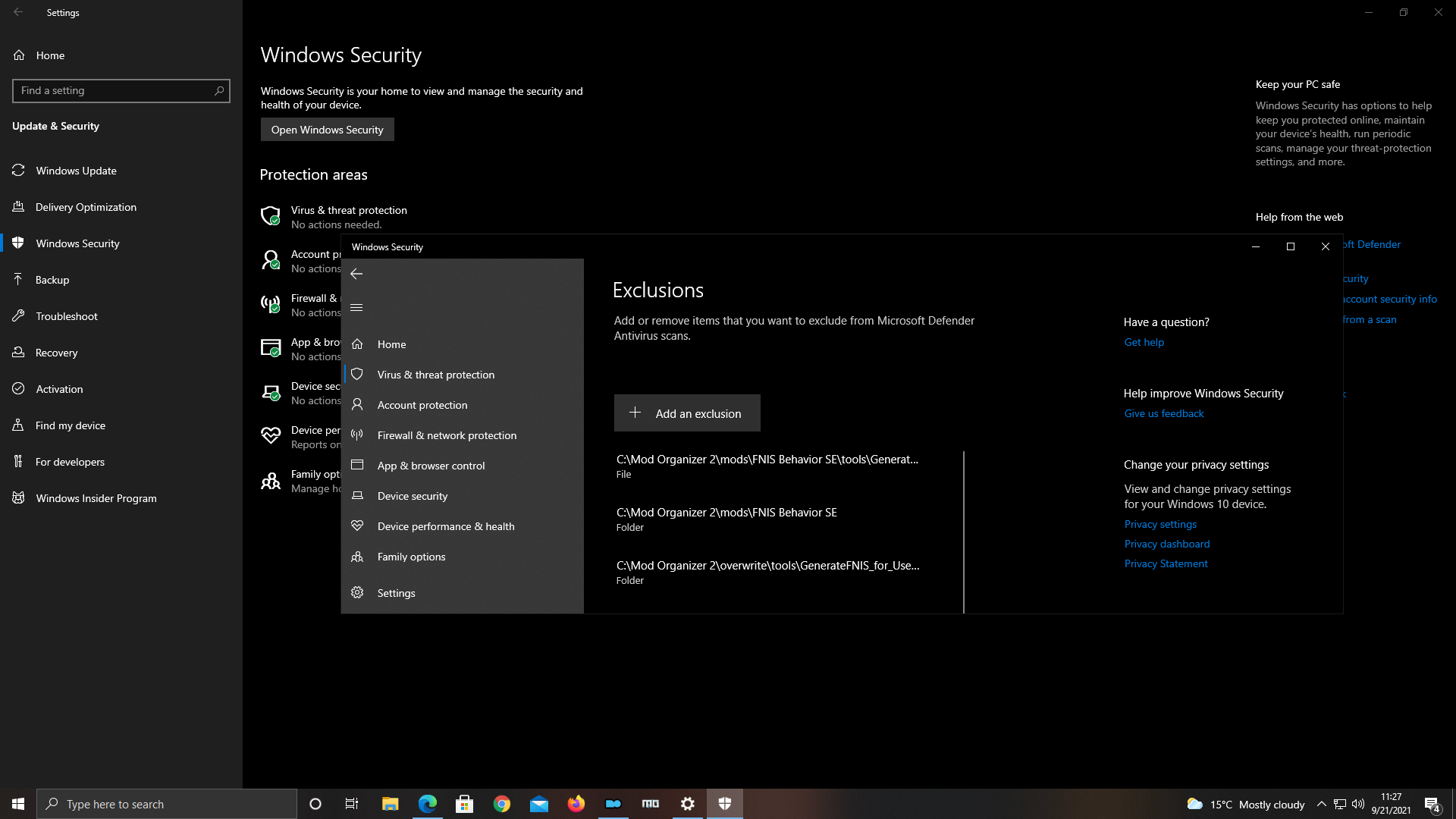This screenshot has width=1456, height=819.
Task: Open Firefox from taskbar
Action: [576, 804]
